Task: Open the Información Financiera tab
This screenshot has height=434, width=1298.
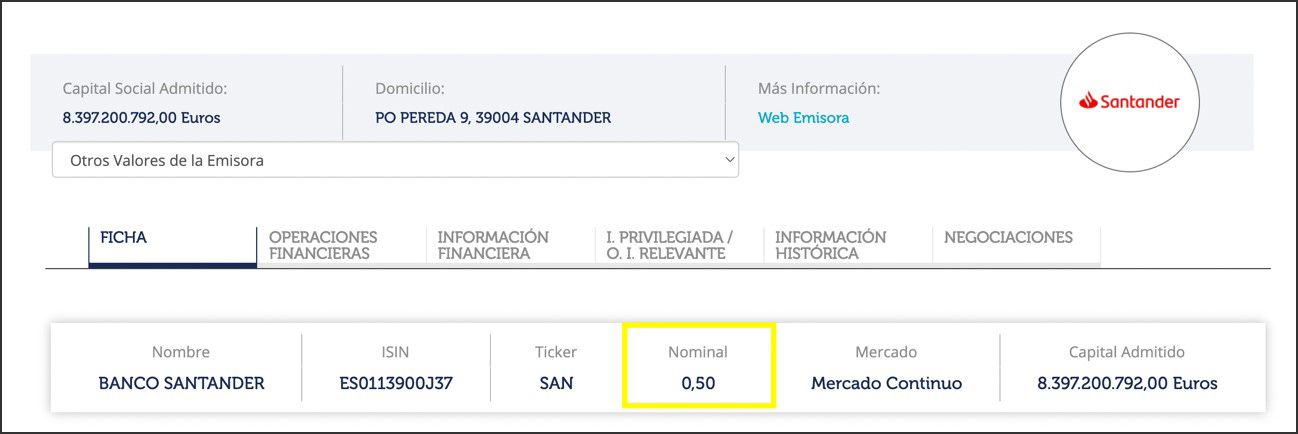Action: [x=493, y=245]
